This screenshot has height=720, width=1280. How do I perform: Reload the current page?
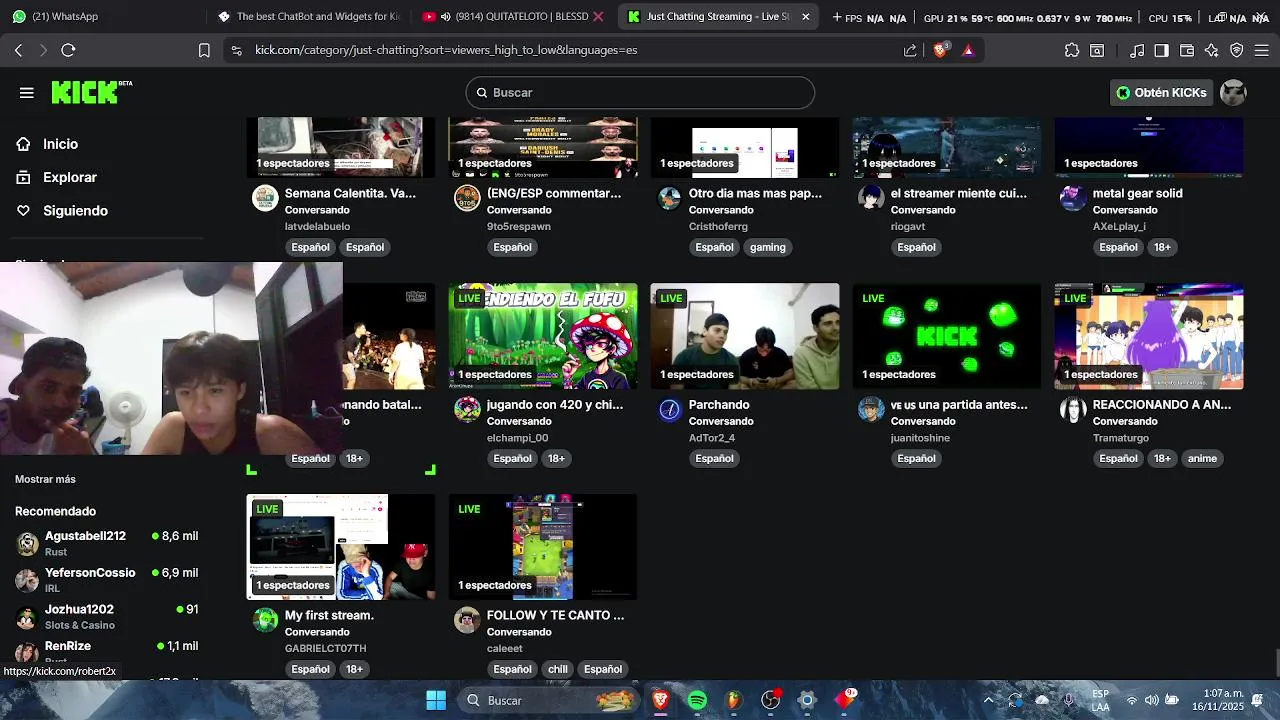pyautogui.click(x=68, y=50)
